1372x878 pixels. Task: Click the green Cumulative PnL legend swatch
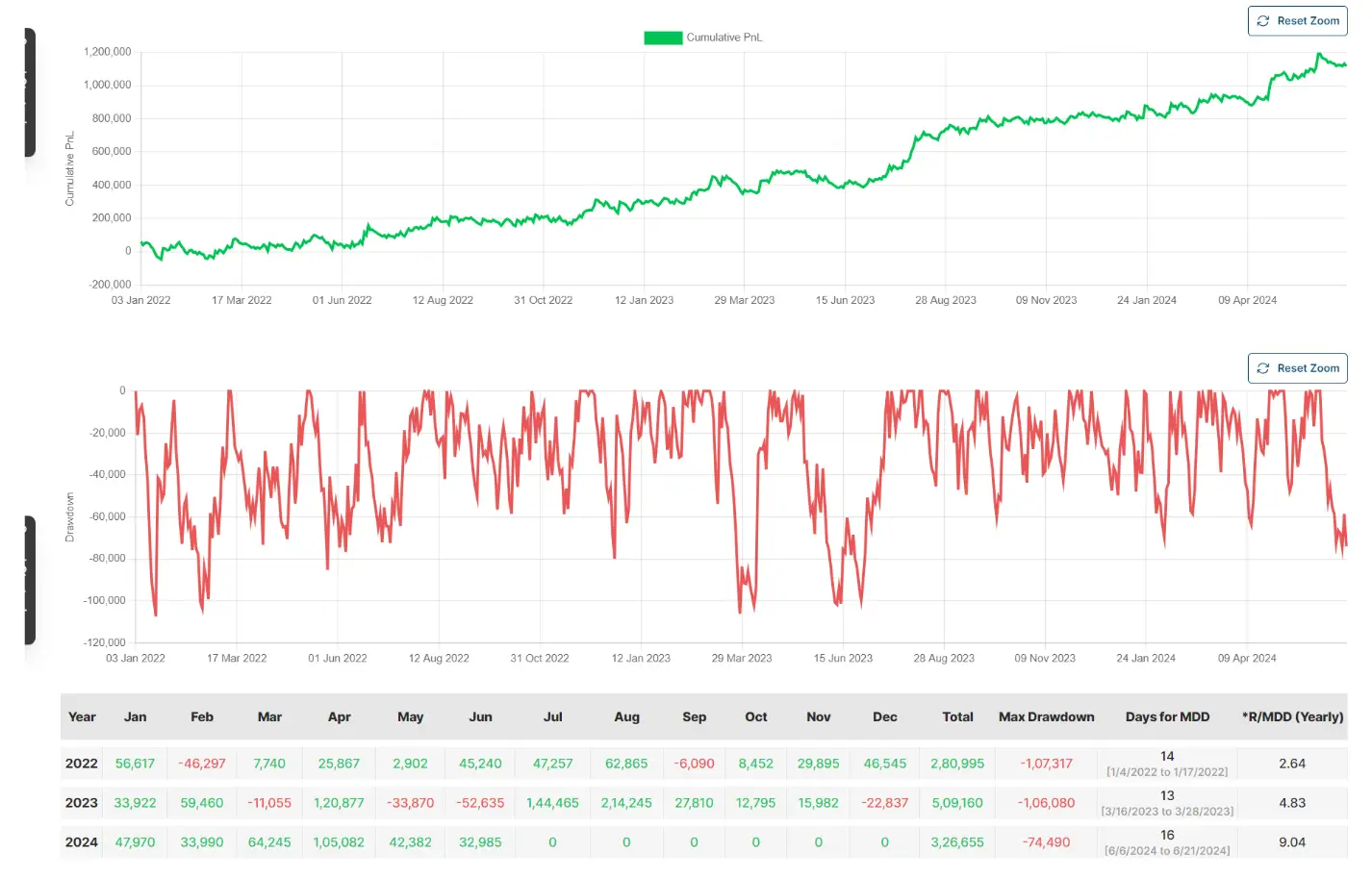click(663, 38)
